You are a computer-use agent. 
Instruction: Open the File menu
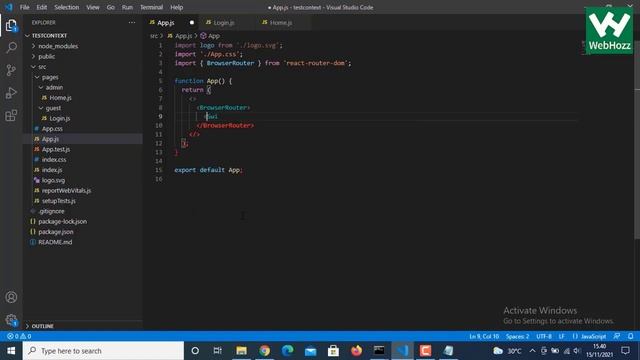(x=24, y=7)
